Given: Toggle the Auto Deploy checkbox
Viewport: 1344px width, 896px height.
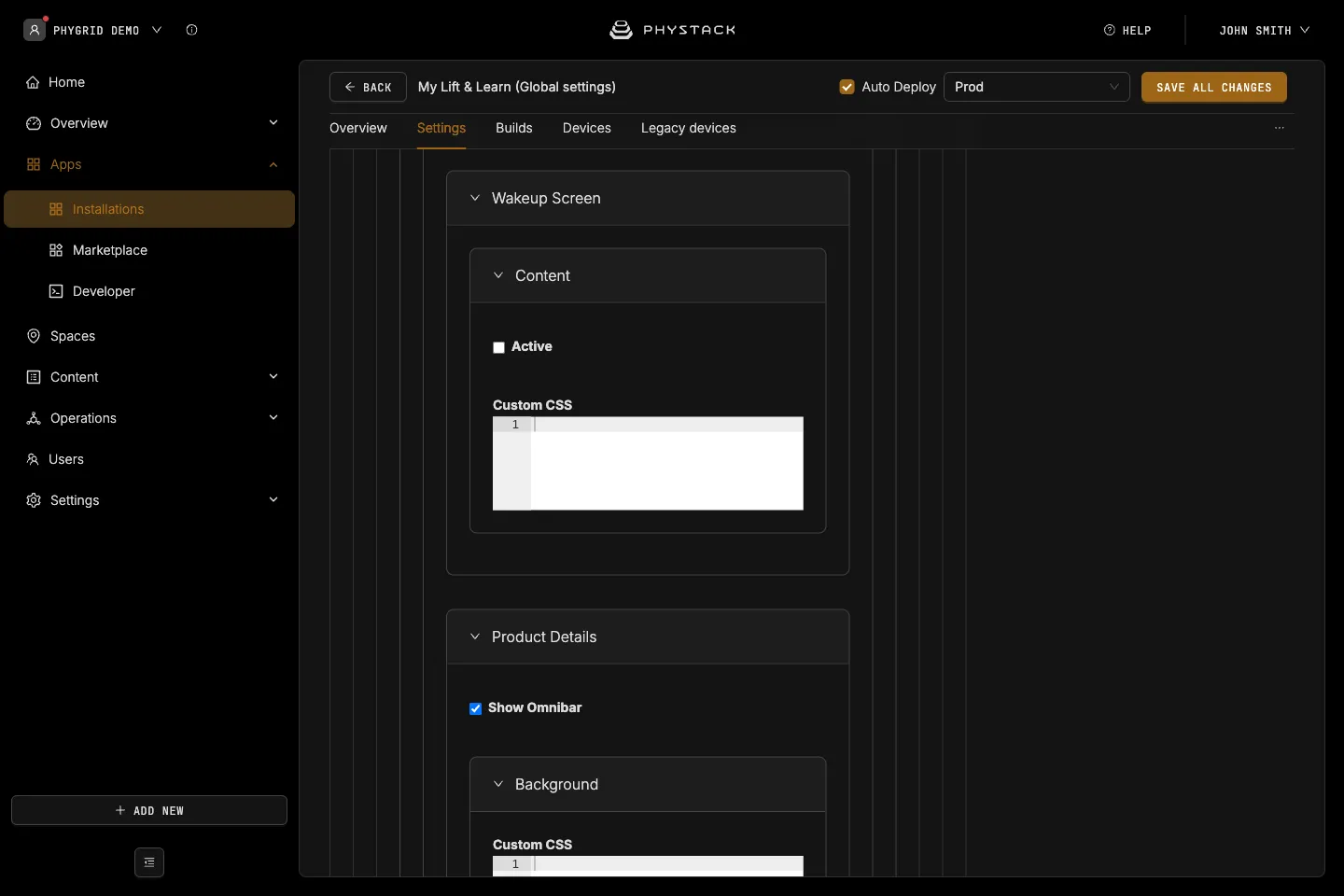Looking at the screenshot, I should coord(847,87).
